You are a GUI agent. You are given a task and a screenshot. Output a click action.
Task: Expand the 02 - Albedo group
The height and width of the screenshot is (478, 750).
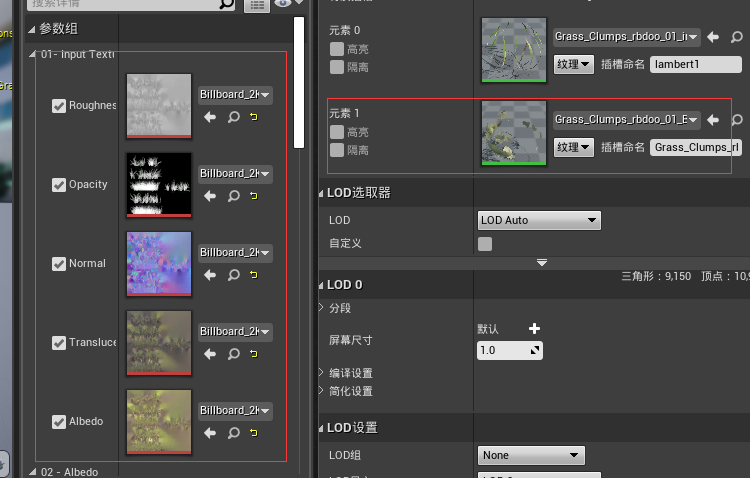click(x=33, y=472)
